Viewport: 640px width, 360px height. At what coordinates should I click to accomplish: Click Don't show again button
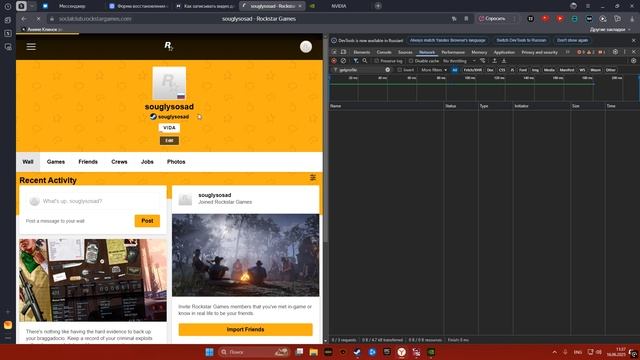(572, 40)
